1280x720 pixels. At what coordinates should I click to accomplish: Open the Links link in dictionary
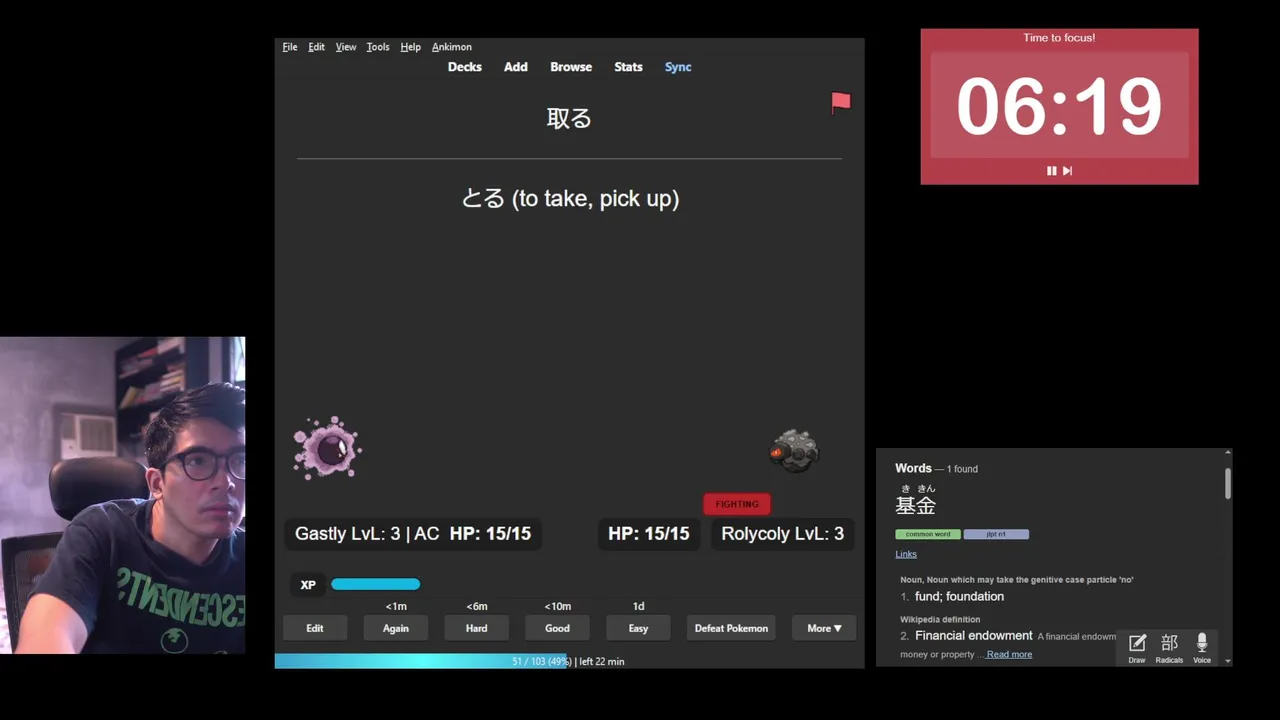(x=906, y=554)
